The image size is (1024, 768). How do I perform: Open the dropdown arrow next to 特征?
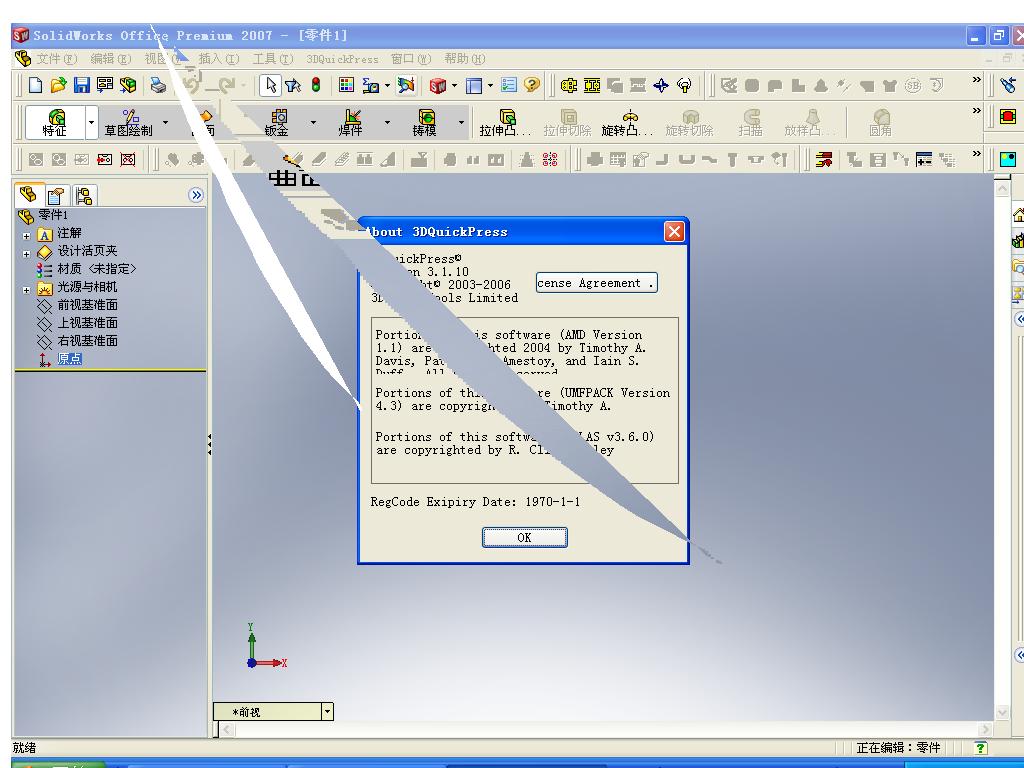click(91, 122)
